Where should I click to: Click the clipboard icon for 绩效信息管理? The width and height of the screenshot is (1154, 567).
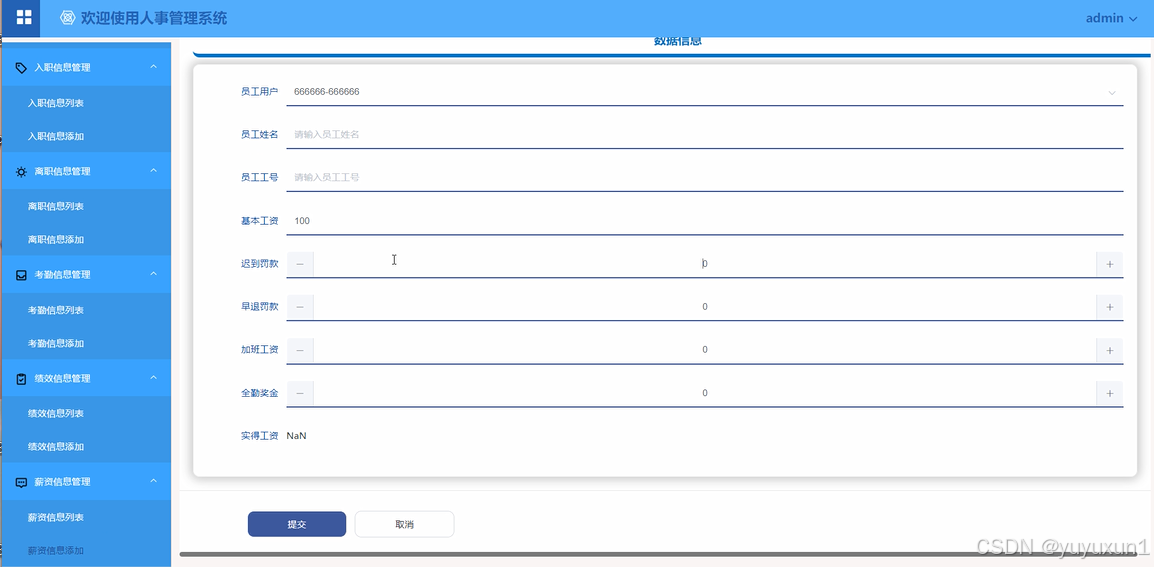(21, 378)
